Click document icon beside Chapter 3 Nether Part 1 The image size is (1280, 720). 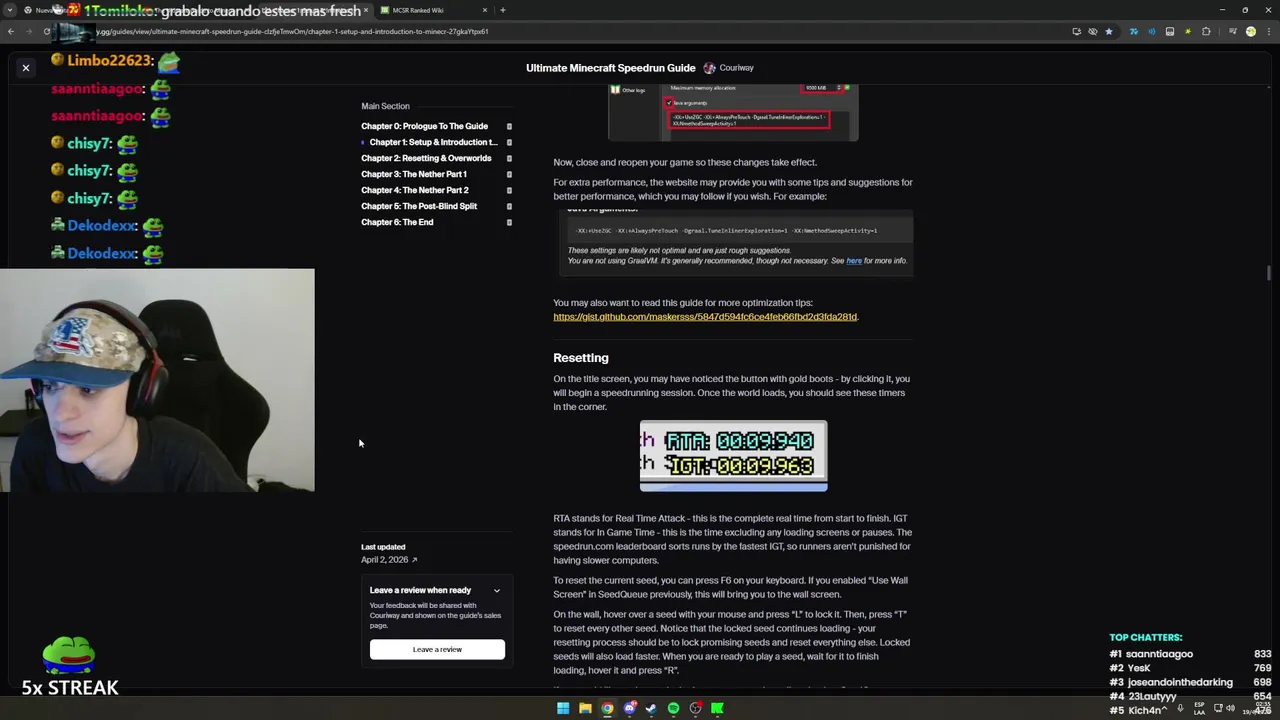tap(509, 174)
